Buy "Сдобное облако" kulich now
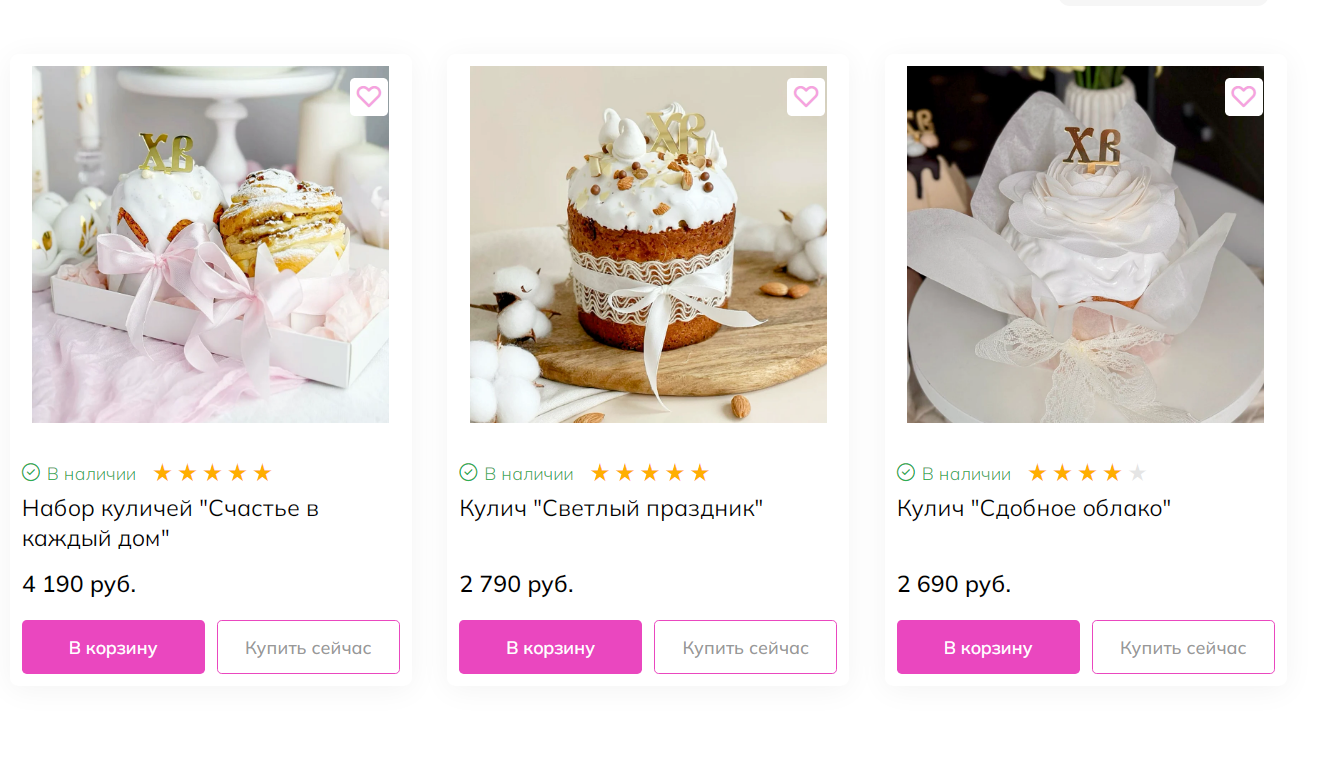 click(x=1183, y=647)
